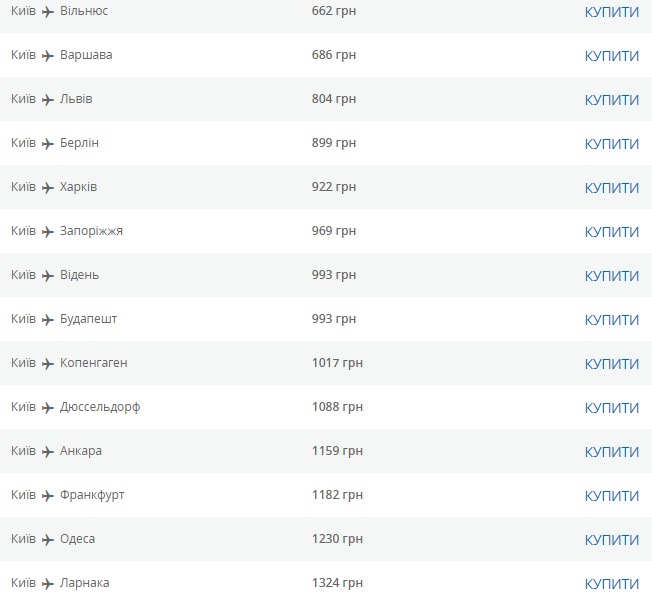Click the airplane icon before Анкара
This screenshot has height=600, width=652.
coord(48,451)
